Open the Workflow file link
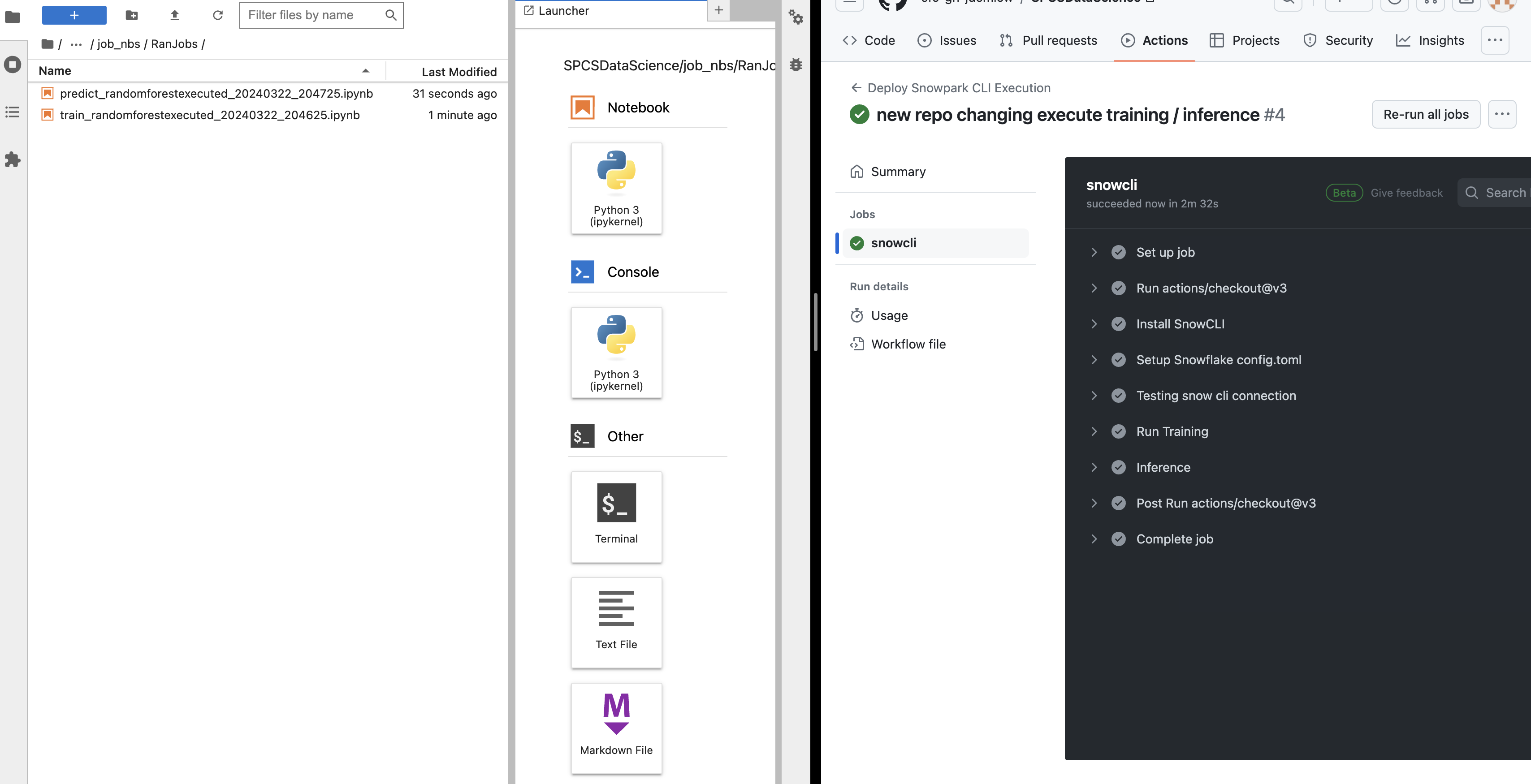Image resolution: width=1531 pixels, height=784 pixels. point(908,344)
